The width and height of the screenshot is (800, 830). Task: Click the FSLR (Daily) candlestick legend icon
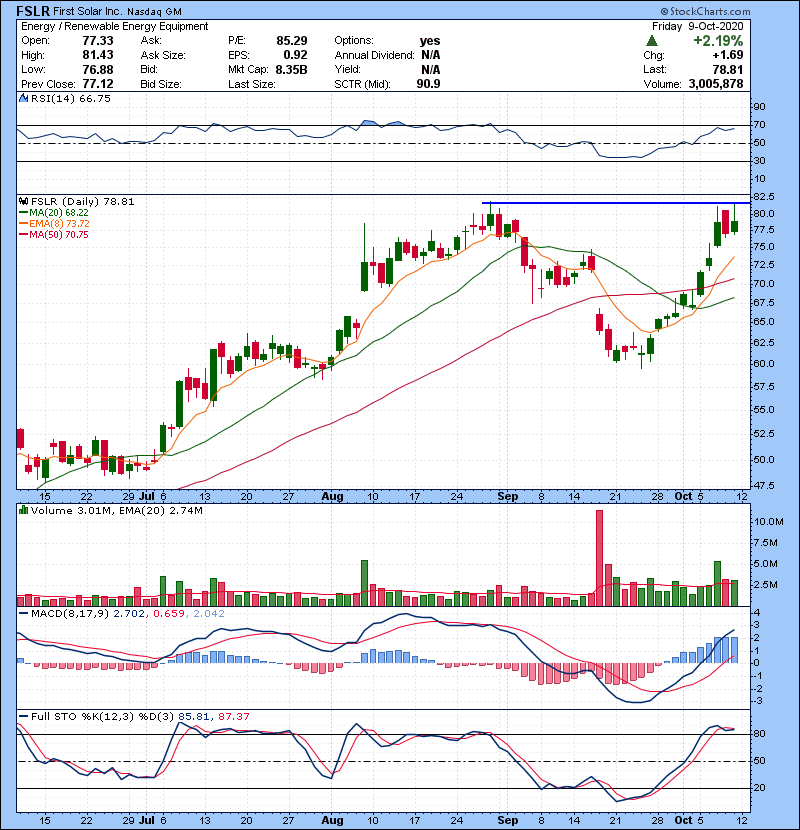pyautogui.click(x=24, y=201)
